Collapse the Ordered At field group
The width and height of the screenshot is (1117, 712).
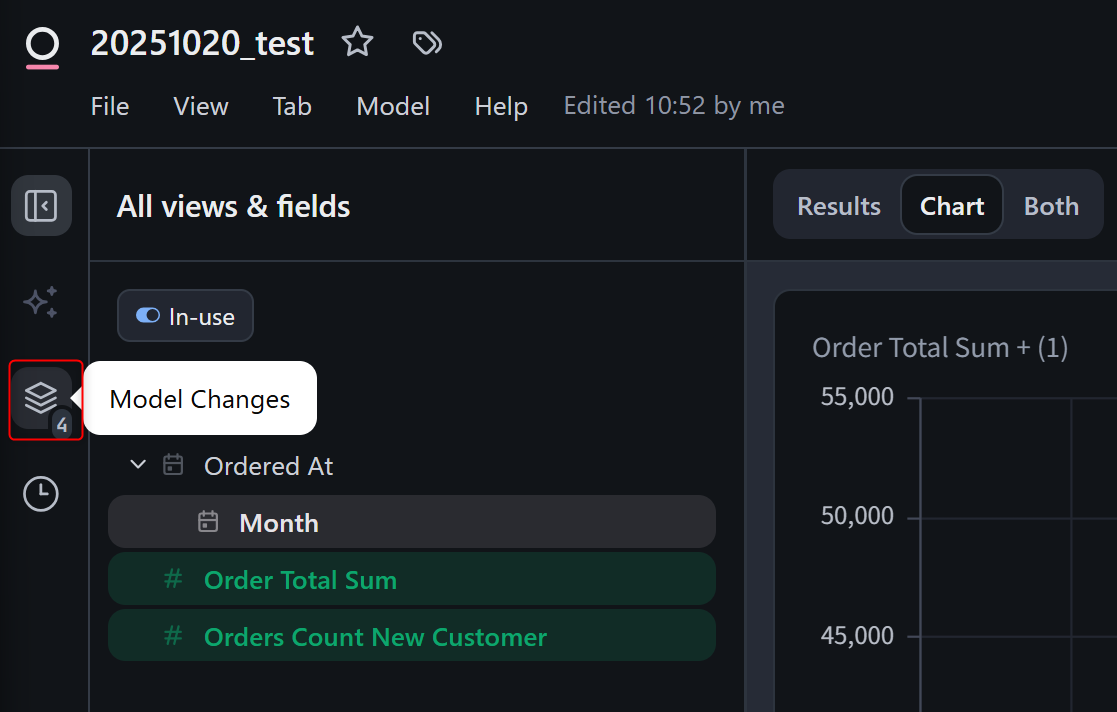tap(138, 465)
